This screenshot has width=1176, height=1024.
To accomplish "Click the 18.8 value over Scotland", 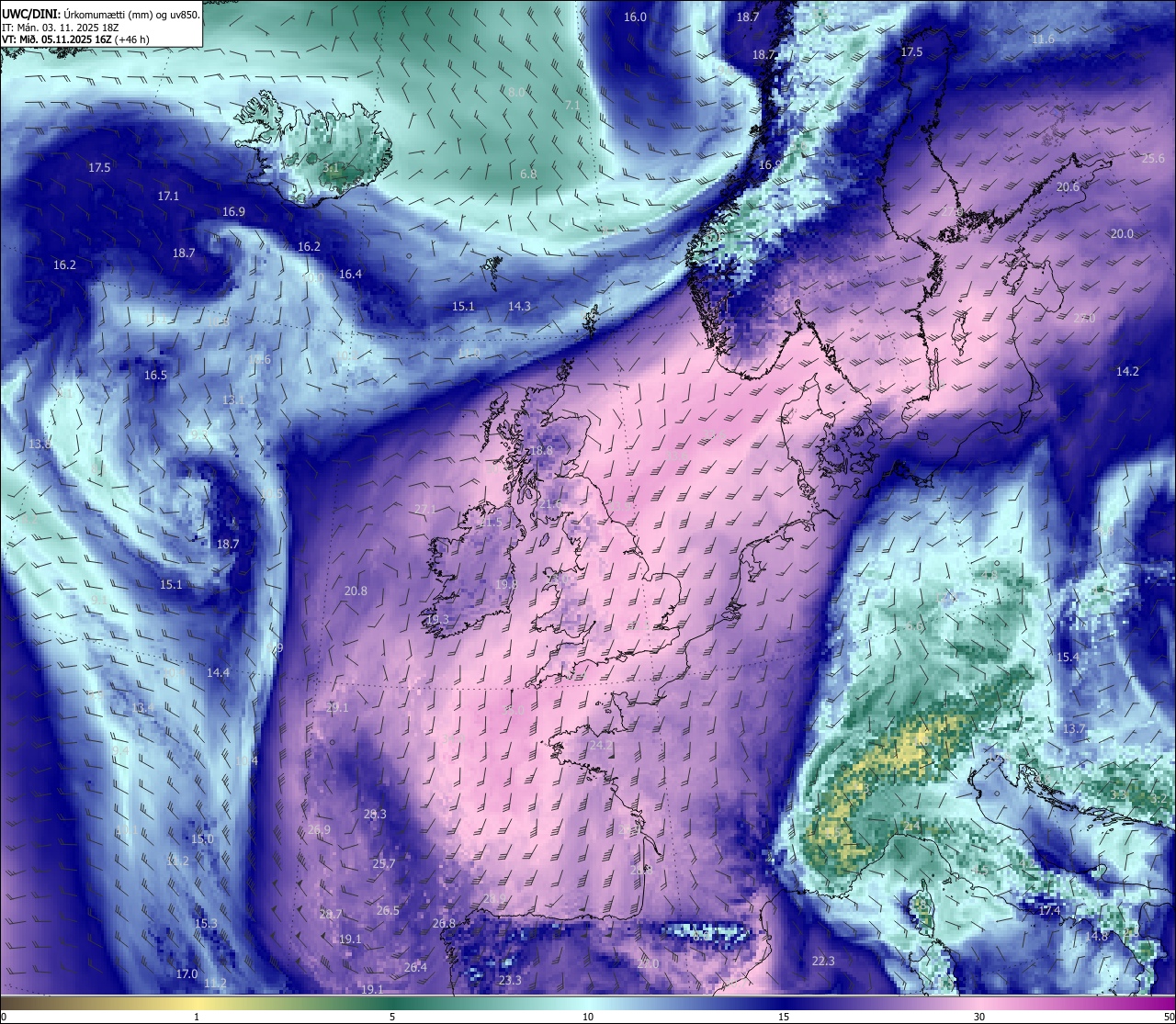I will point(541,450).
